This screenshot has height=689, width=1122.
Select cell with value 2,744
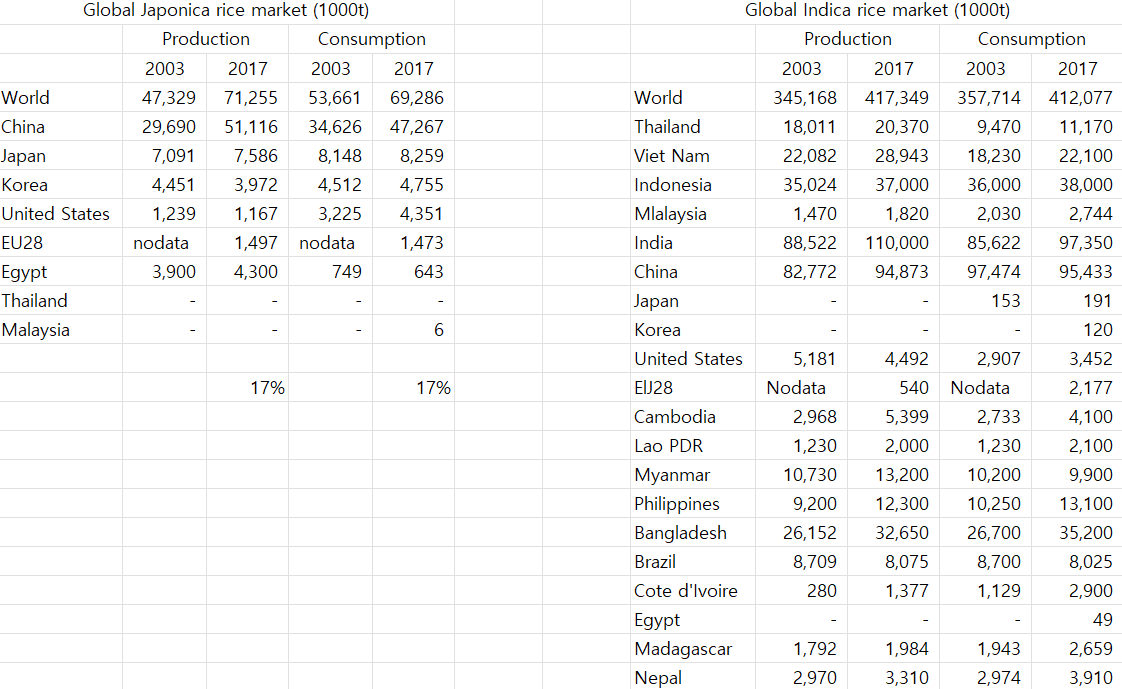coord(1091,214)
